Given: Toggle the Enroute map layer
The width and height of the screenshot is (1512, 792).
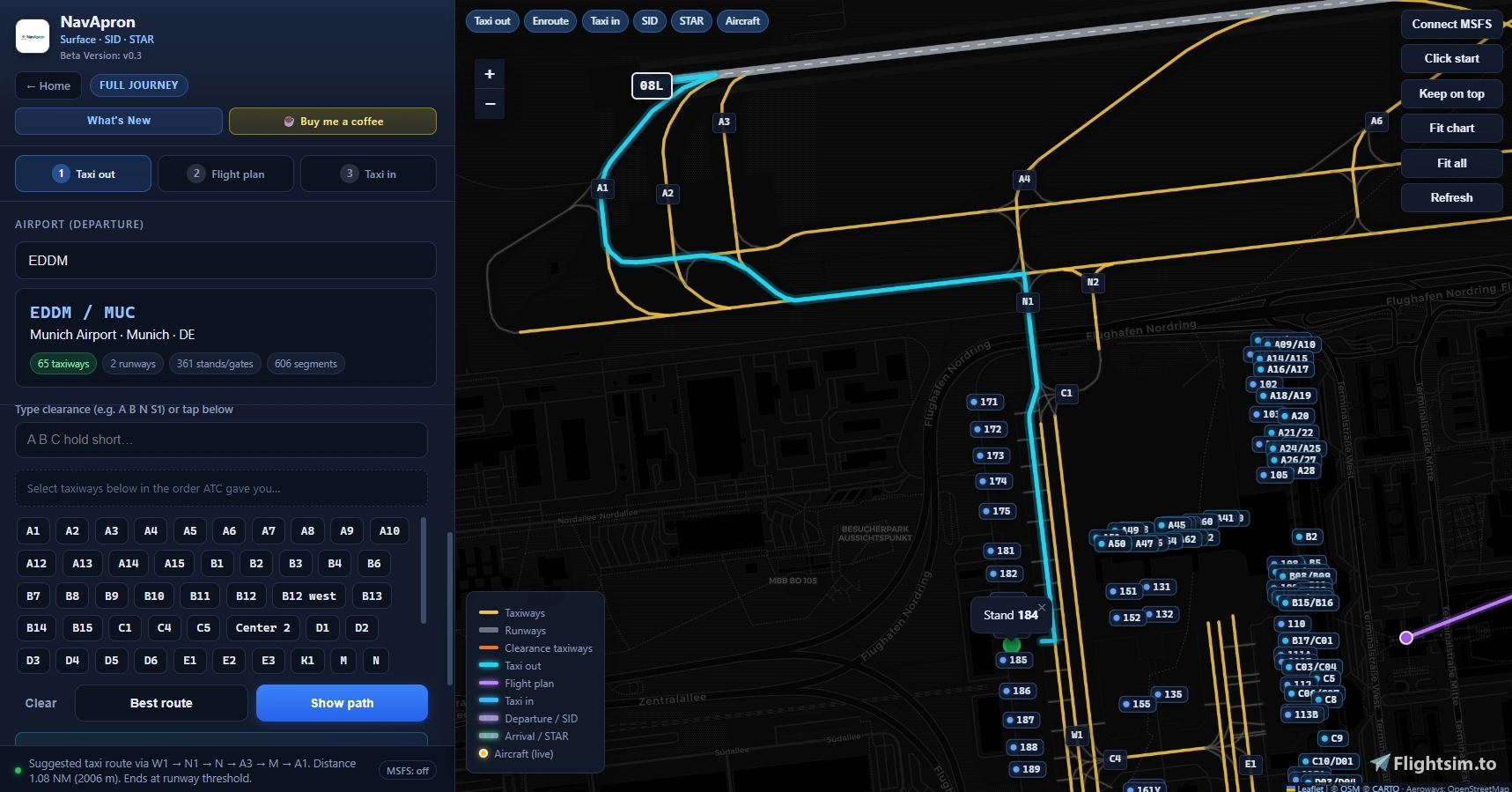Looking at the screenshot, I should click(x=550, y=21).
